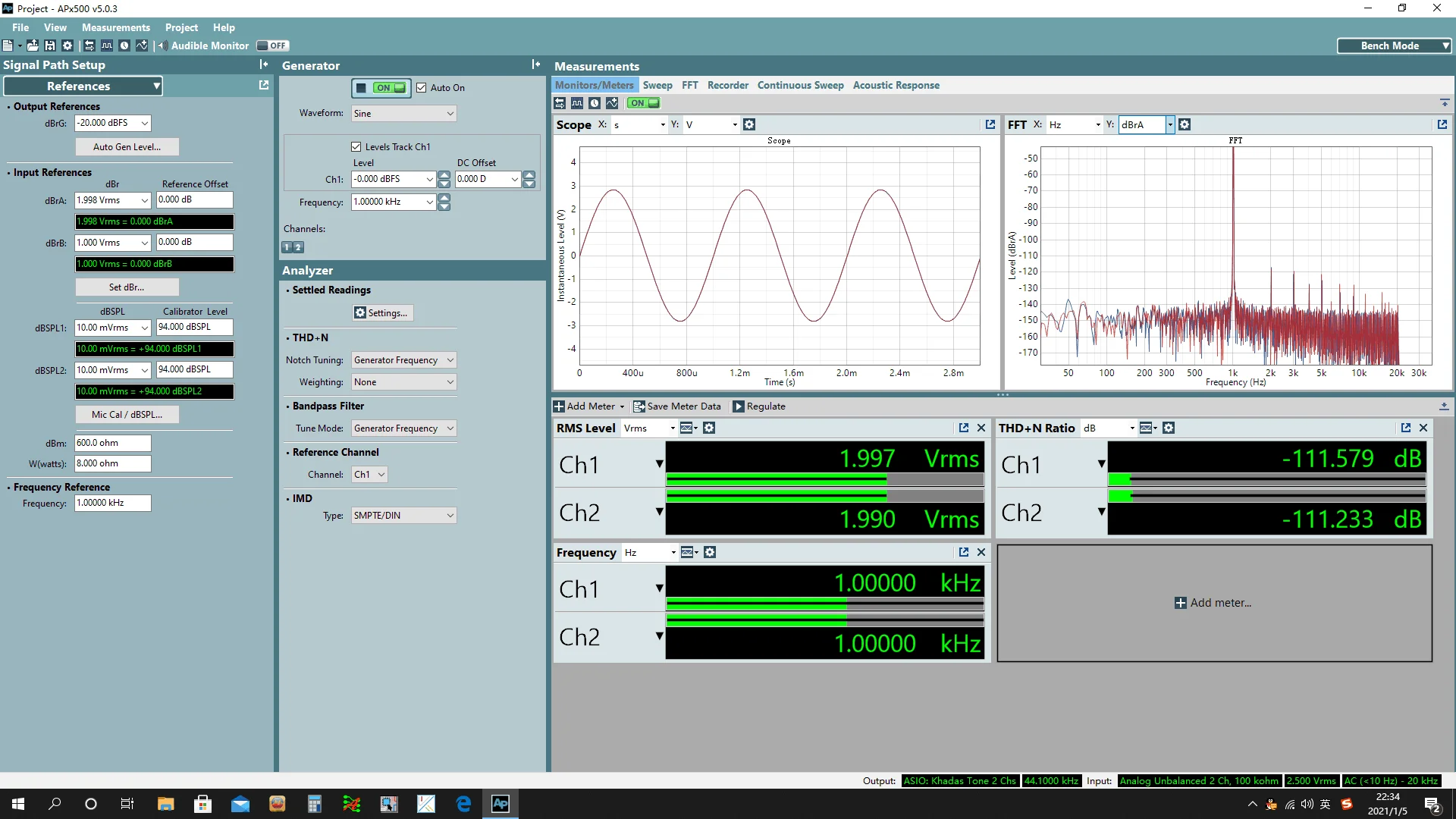Toggle Levels Track Ch1 checkbox
1456x819 pixels.
pos(356,147)
